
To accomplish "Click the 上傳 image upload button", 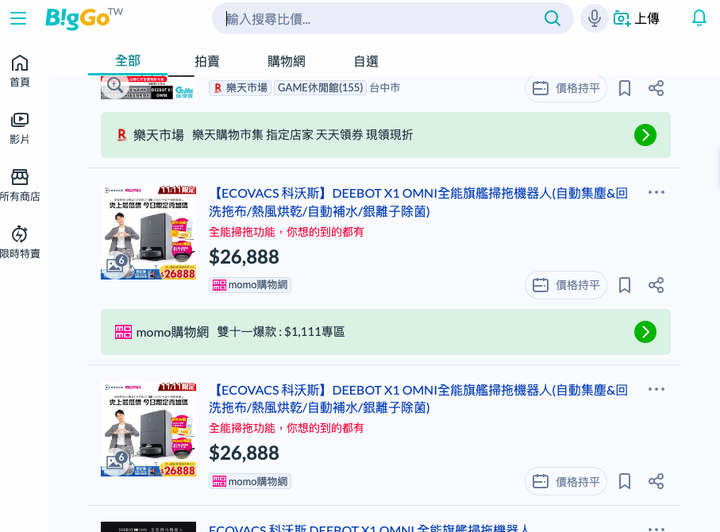I will [636, 18].
